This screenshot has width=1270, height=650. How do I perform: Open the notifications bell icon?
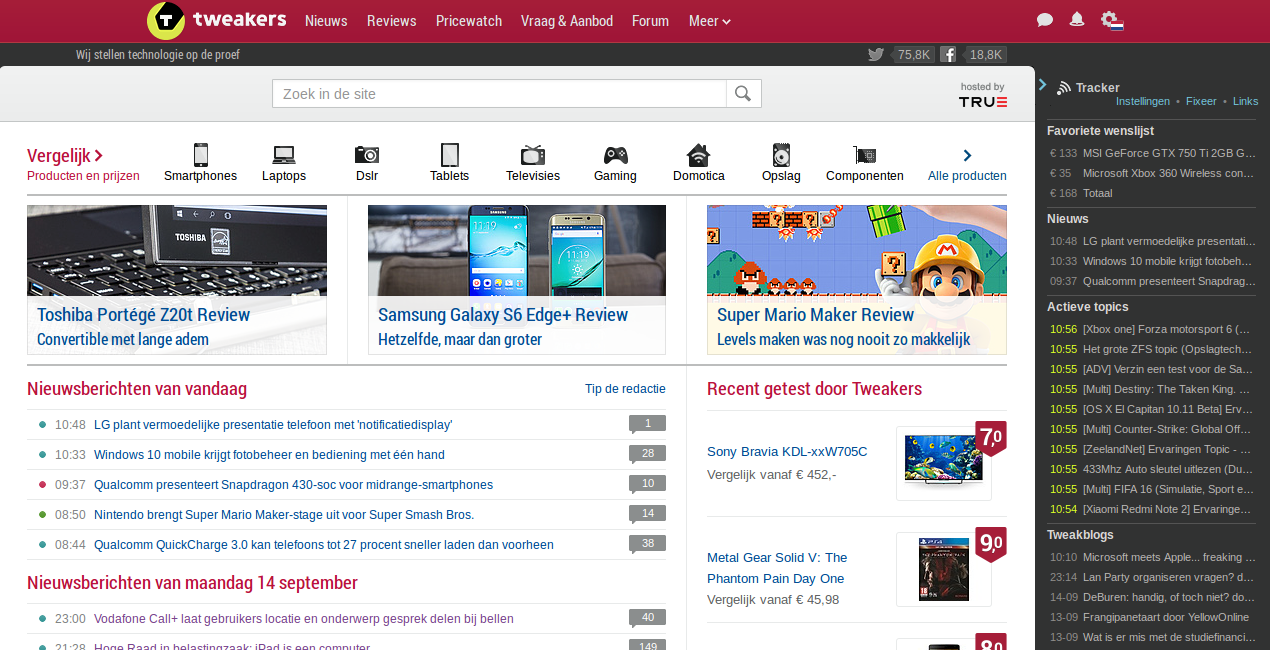pos(1077,19)
